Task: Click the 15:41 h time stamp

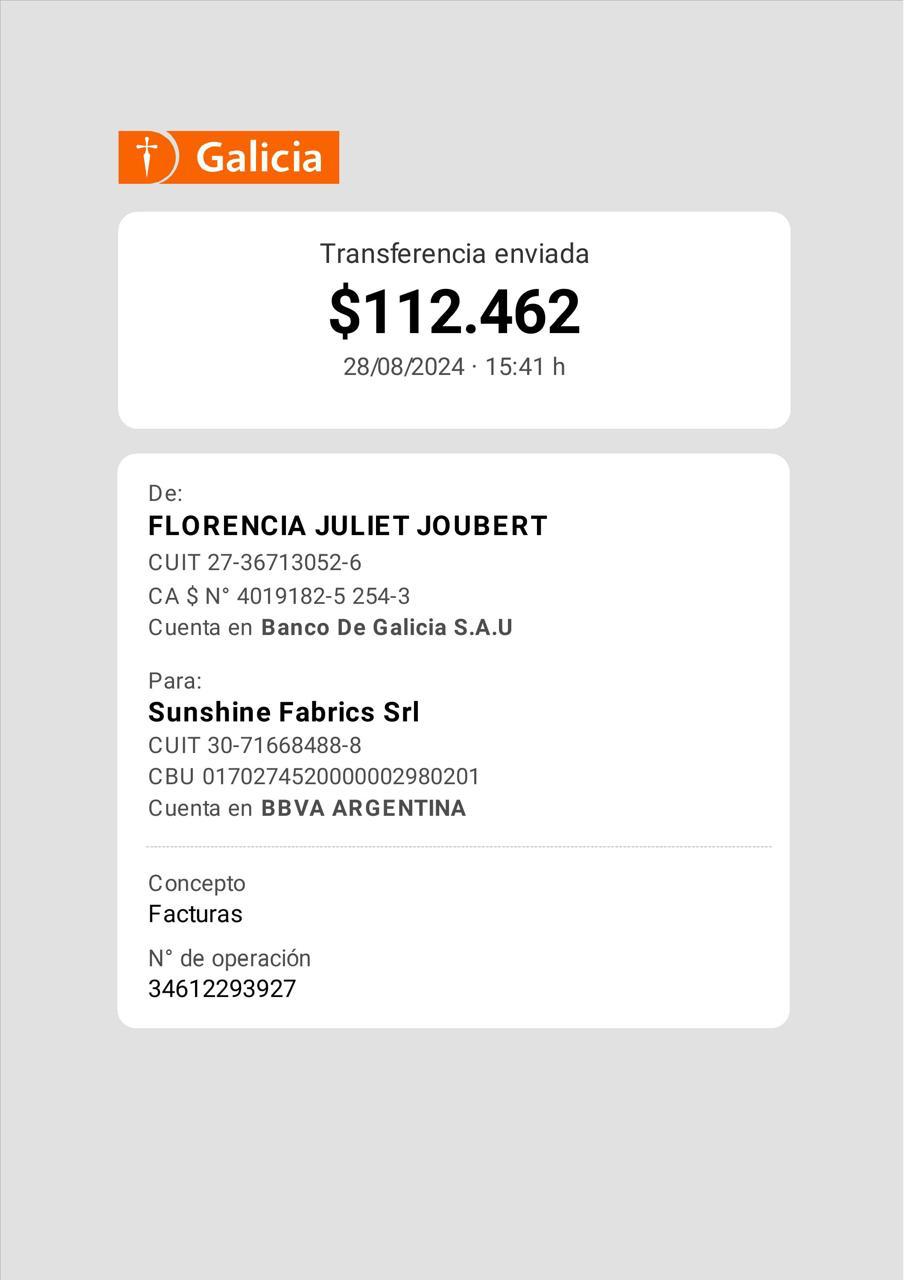Action: 525,367
